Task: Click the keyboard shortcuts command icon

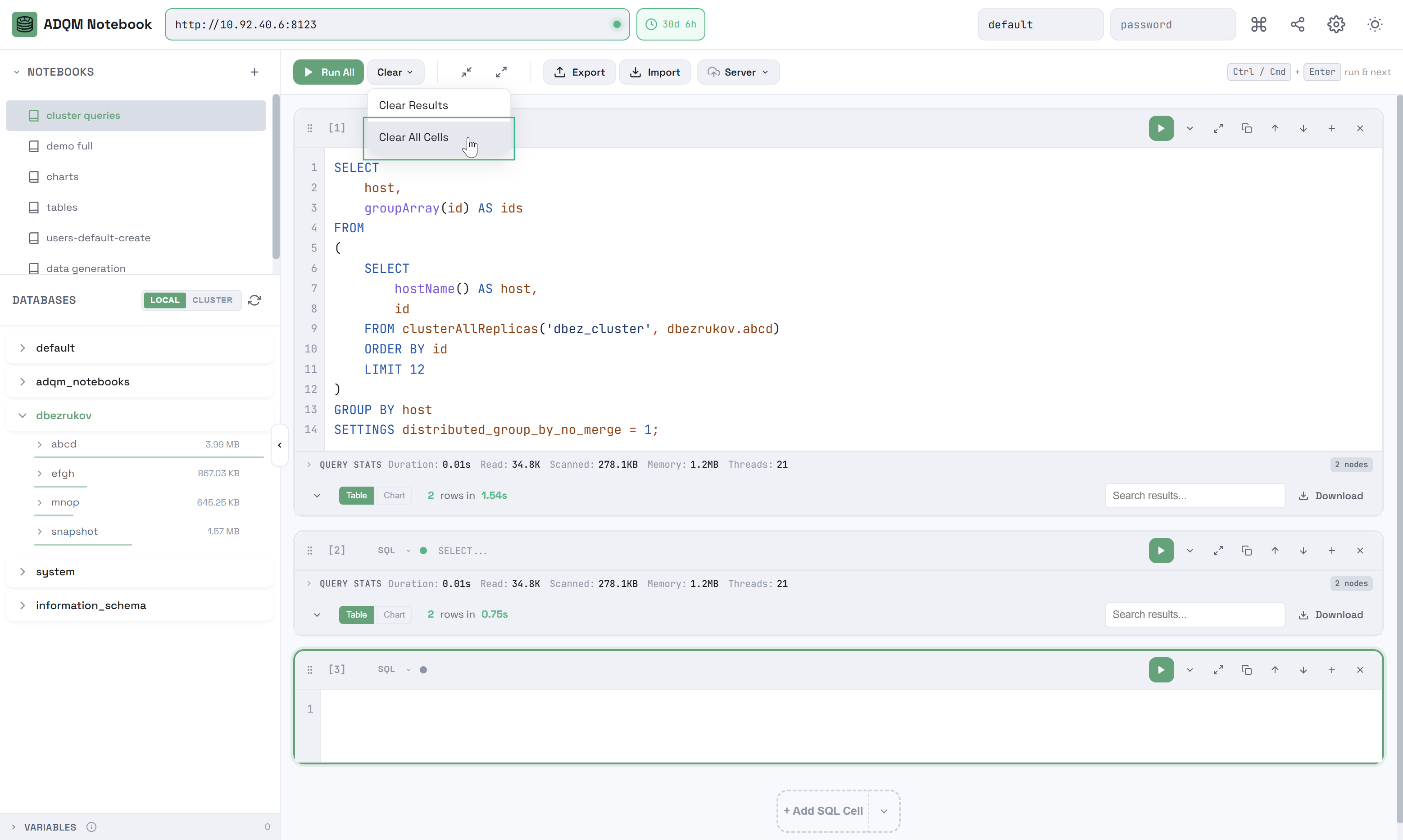Action: [1258, 24]
